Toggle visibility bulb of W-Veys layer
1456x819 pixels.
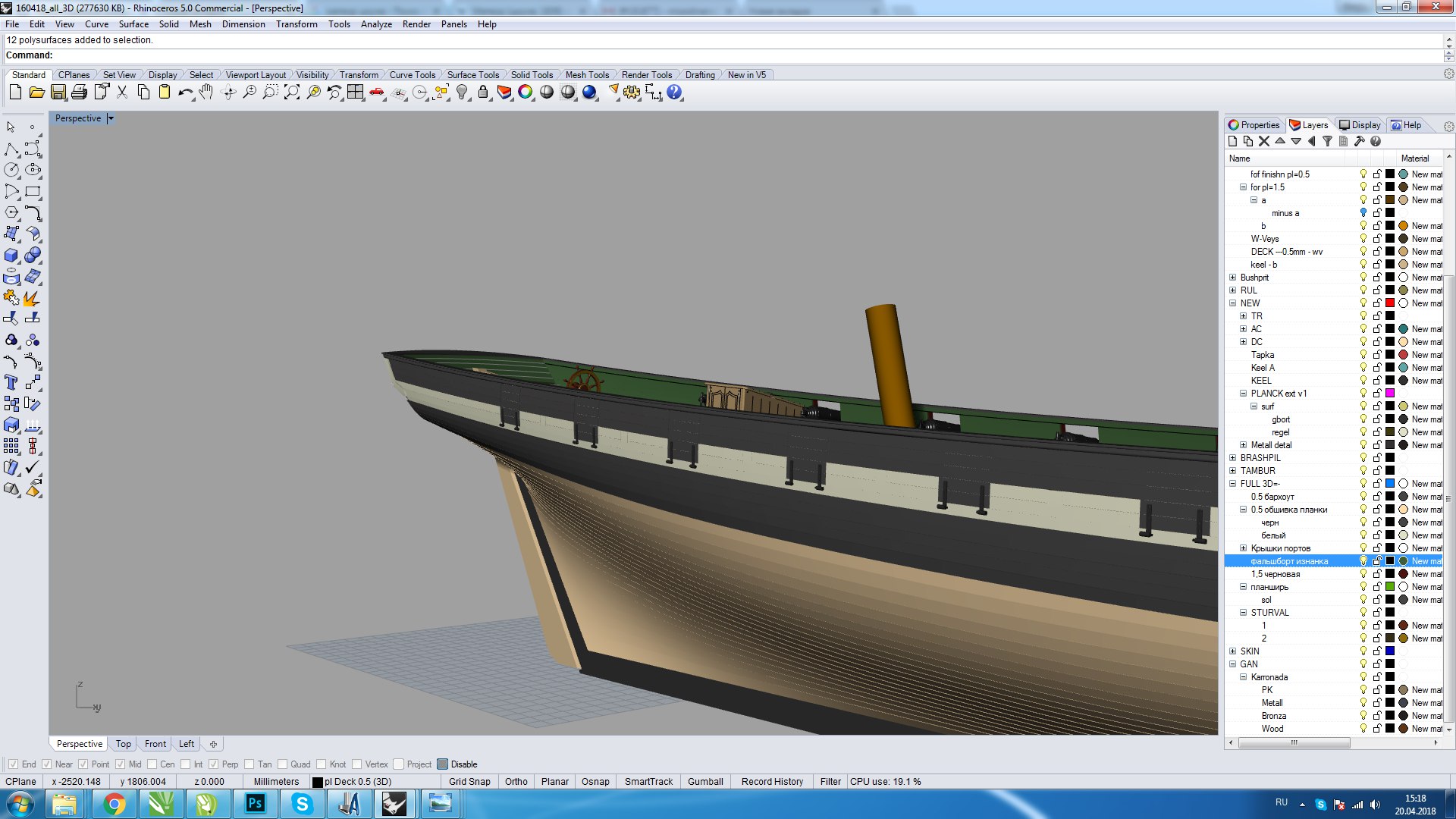pos(1363,239)
